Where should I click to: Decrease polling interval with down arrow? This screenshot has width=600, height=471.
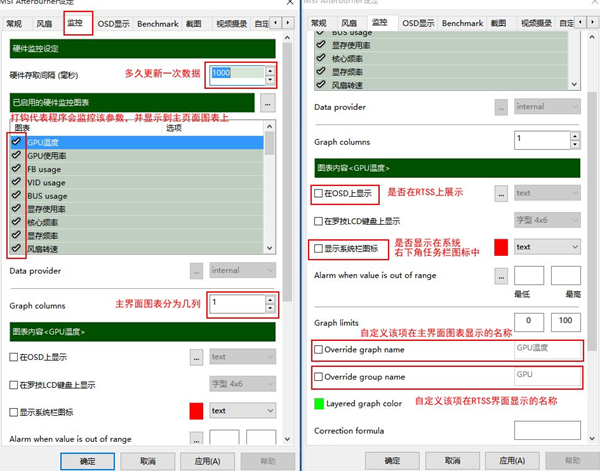tap(270, 80)
